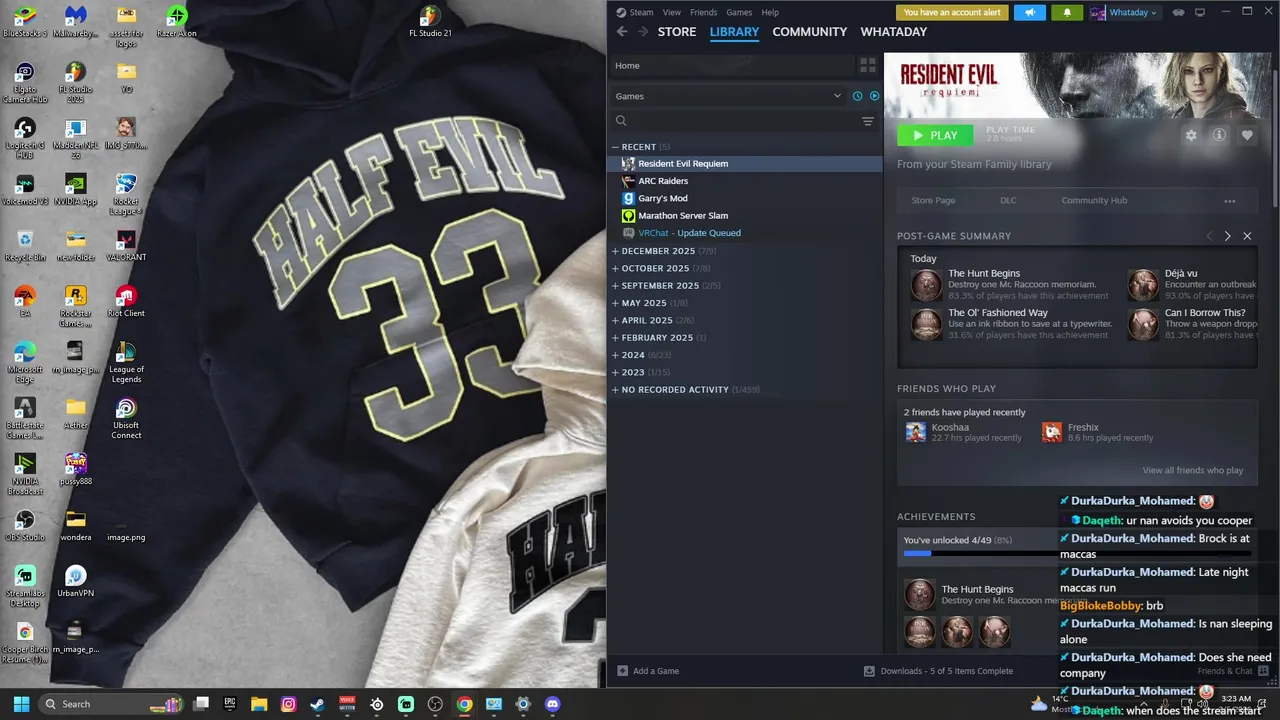Open the green notifications bell
Screen dimensions: 1280x720
tap(1066, 12)
